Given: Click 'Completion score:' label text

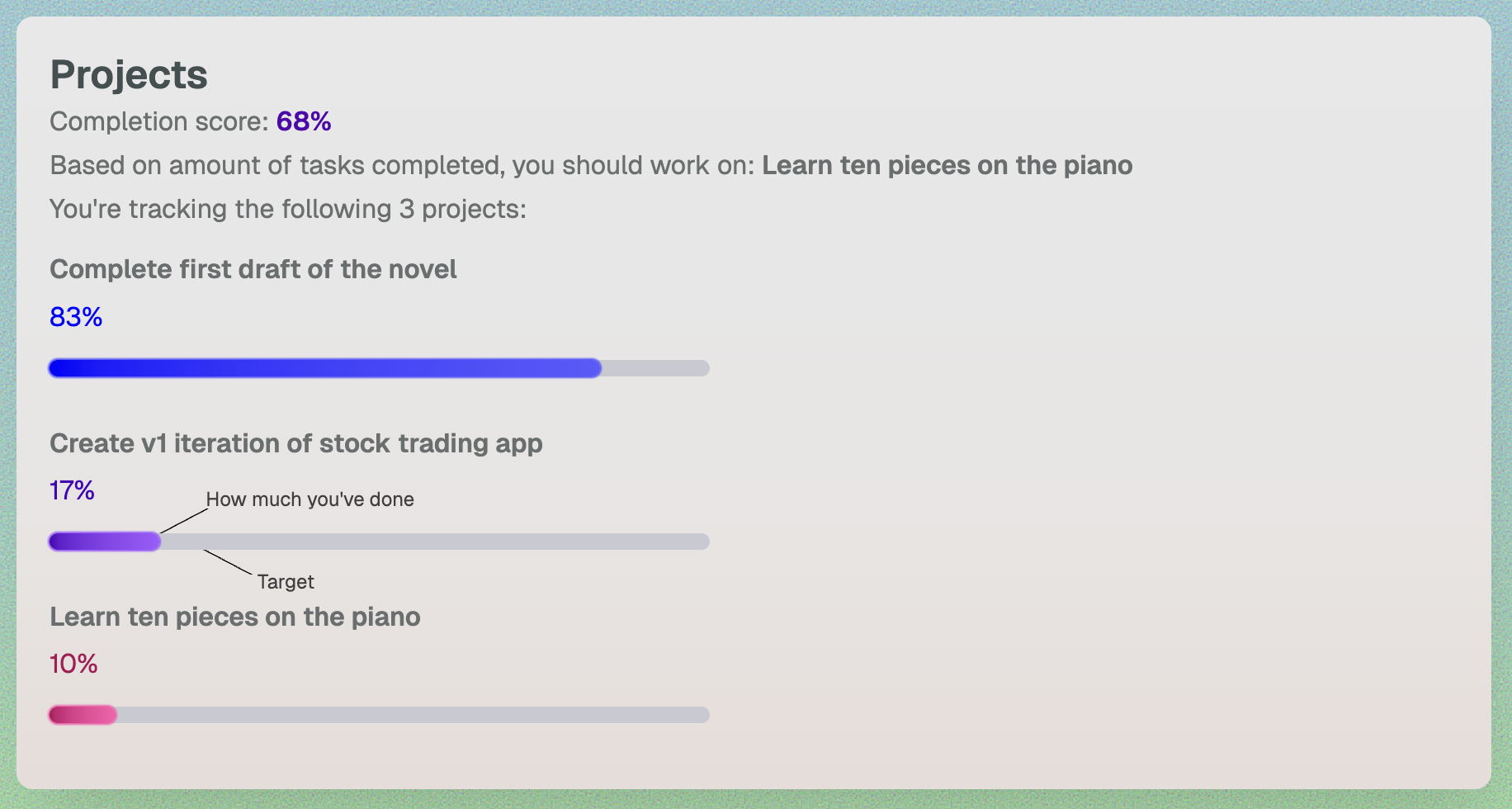Looking at the screenshot, I should (x=159, y=121).
